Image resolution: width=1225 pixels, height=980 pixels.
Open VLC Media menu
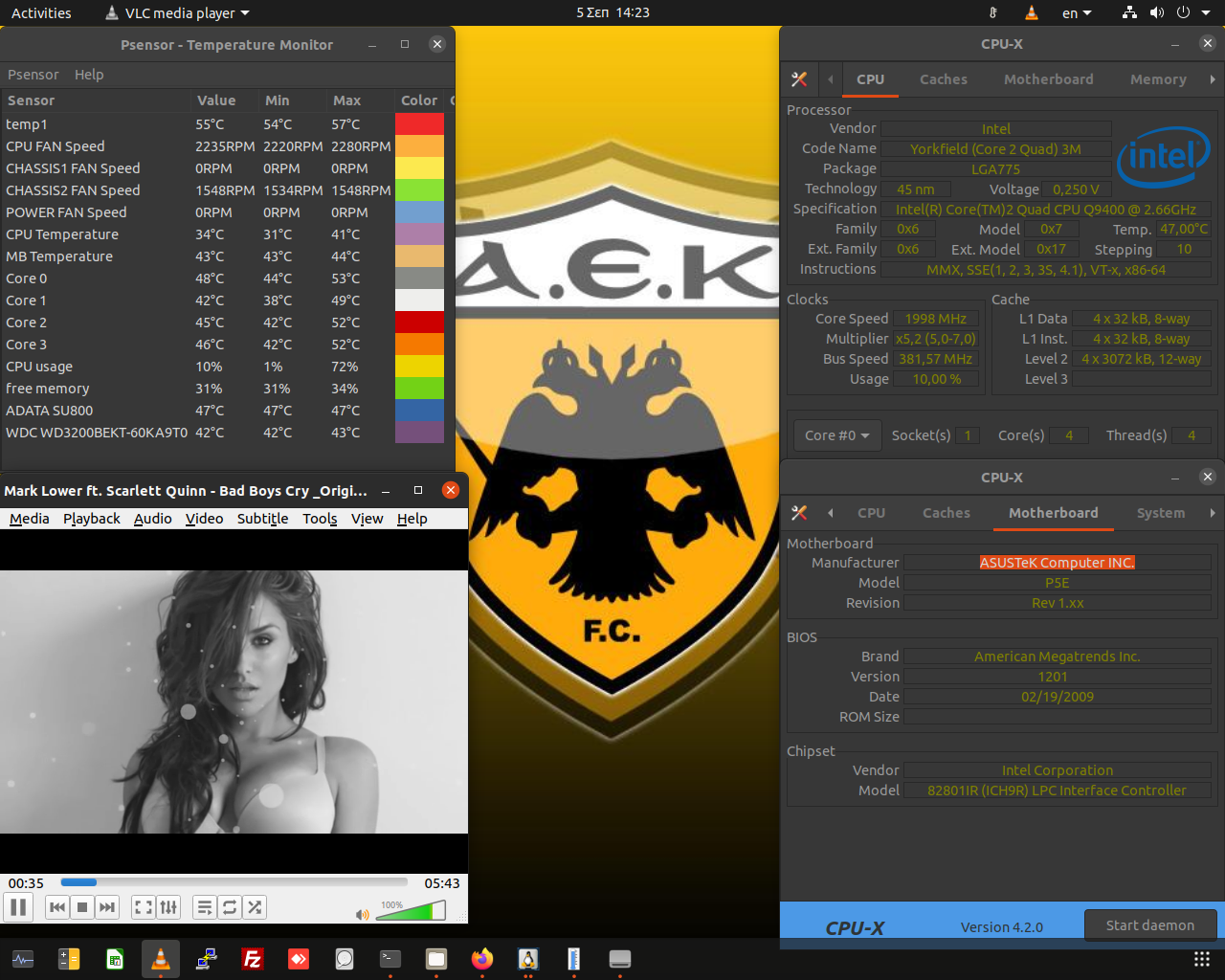[x=30, y=519]
